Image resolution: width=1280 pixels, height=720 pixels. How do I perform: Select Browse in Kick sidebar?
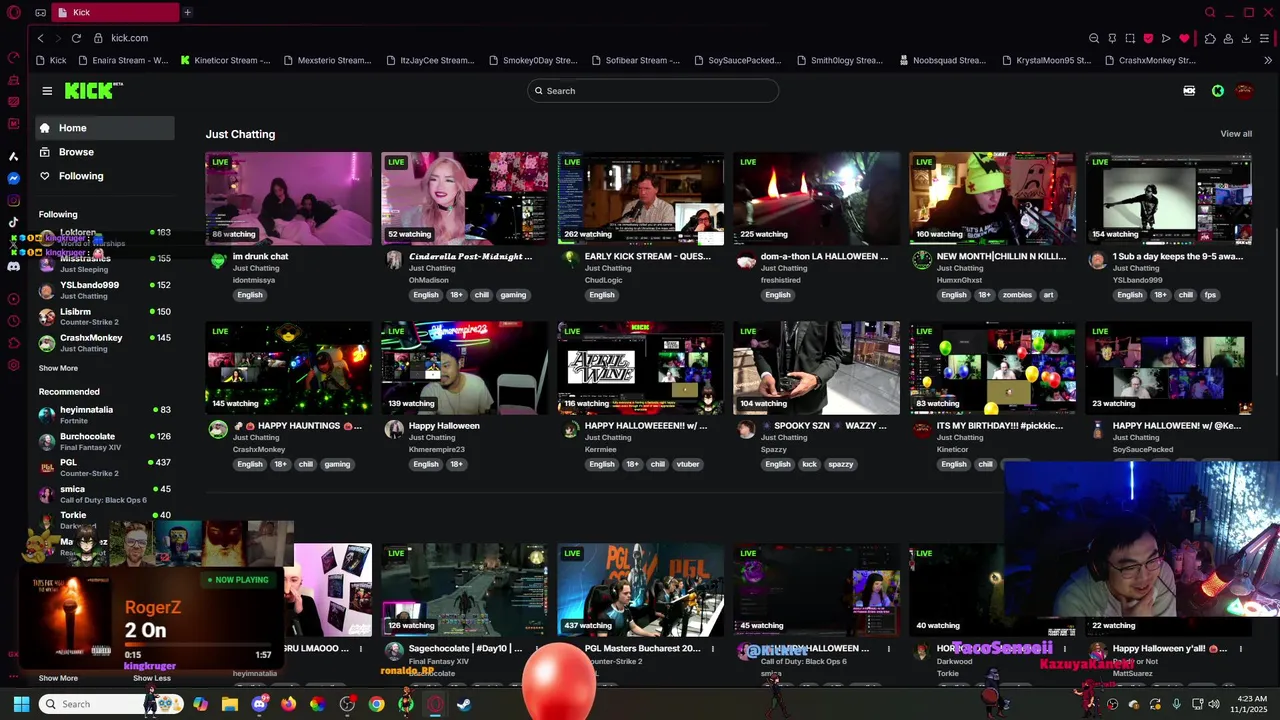[105, 152]
